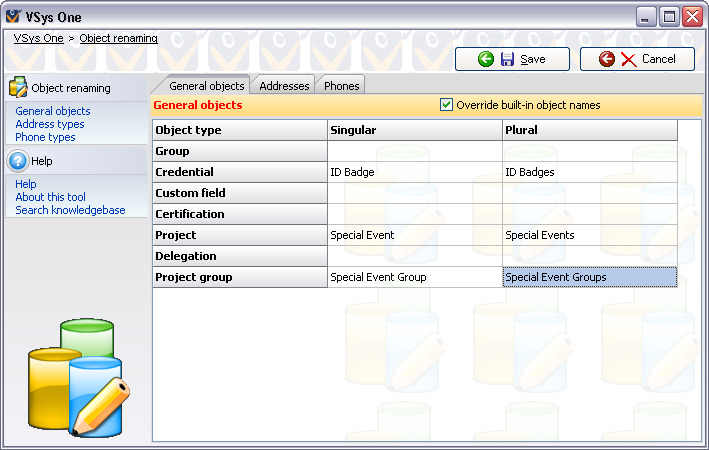The height and width of the screenshot is (450, 709).
Task: Edit the Special Event Group singular cell
Action: click(415, 277)
